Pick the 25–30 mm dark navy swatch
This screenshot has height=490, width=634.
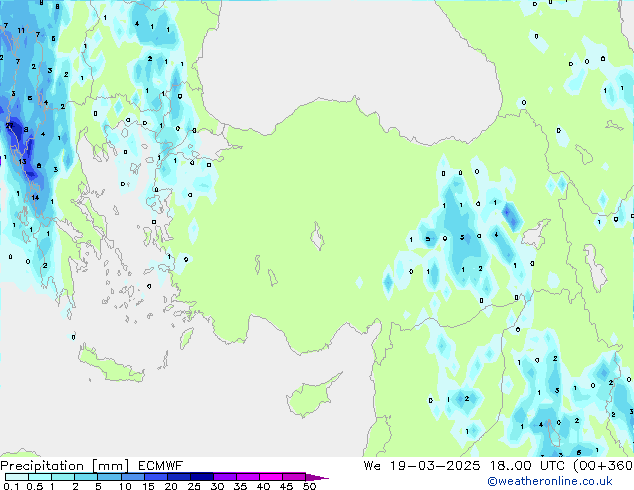(x=202, y=477)
